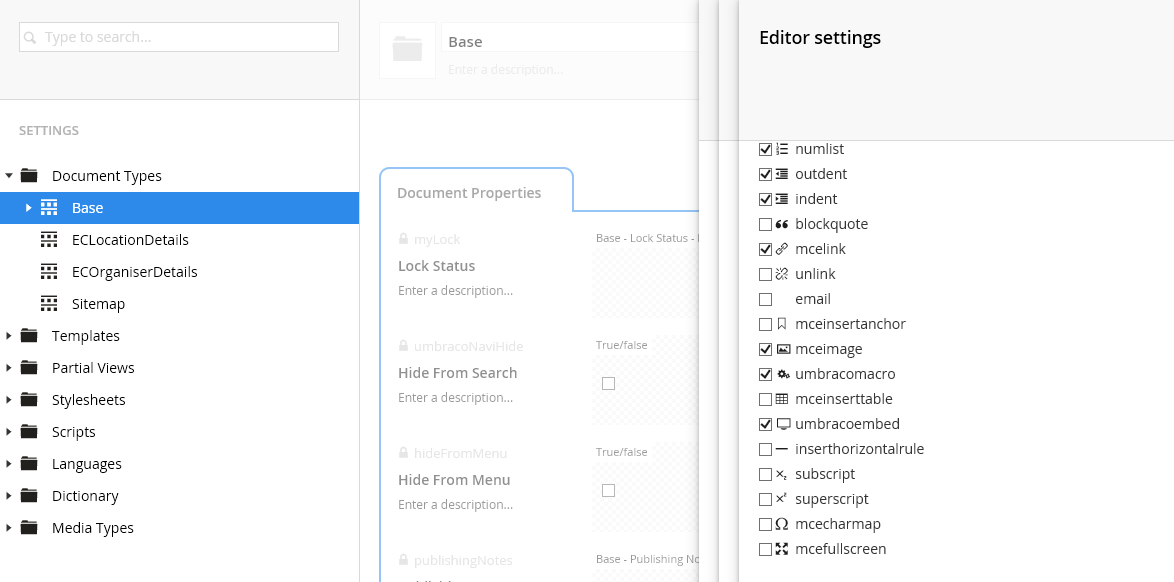Uncheck the numlist checkbox
1174x582 pixels.
tap(765, 149)
